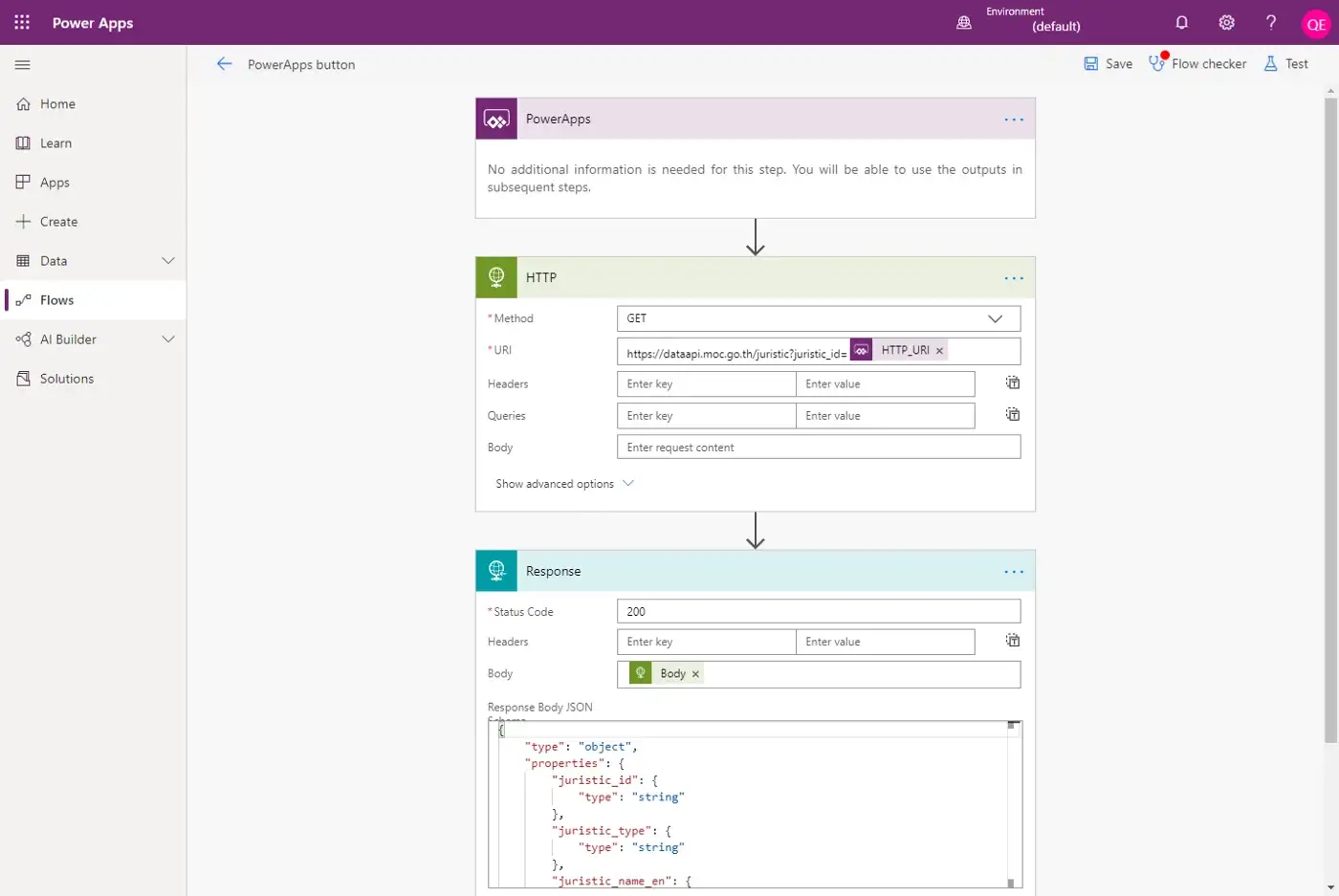Open the app launcher waffle icon
The height and width of the screenshot is (896, 1339).
tap(22, 22)
